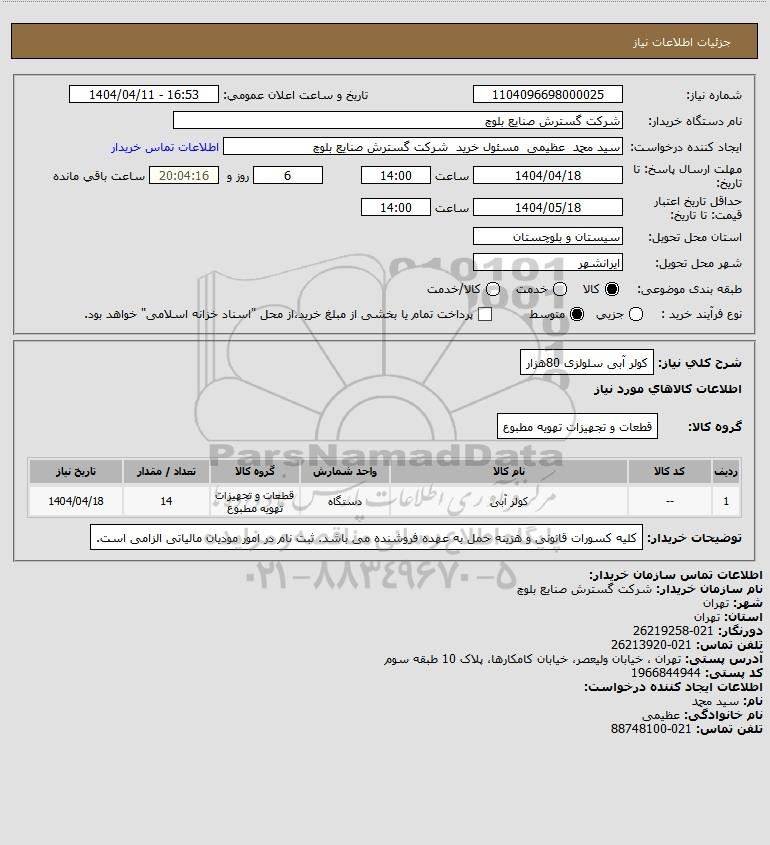Click the family name value عظیمی

click(661, 715)
